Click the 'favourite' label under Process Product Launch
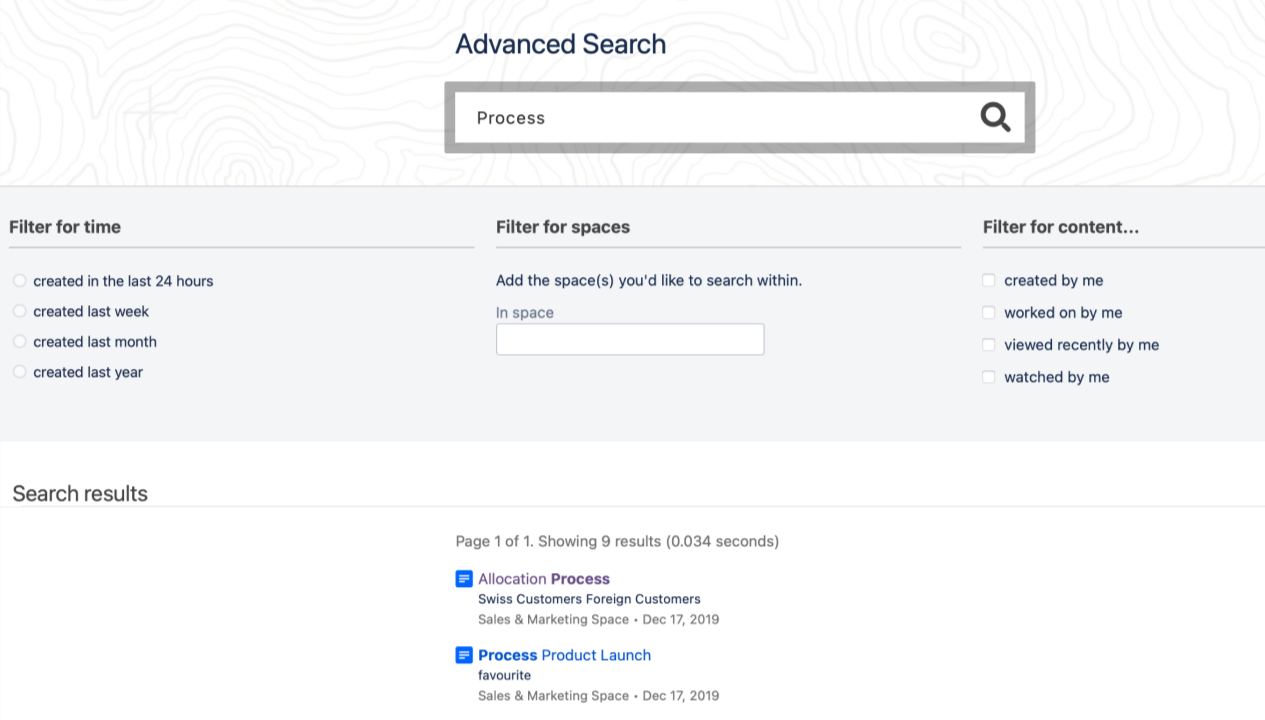 (504, 675)
